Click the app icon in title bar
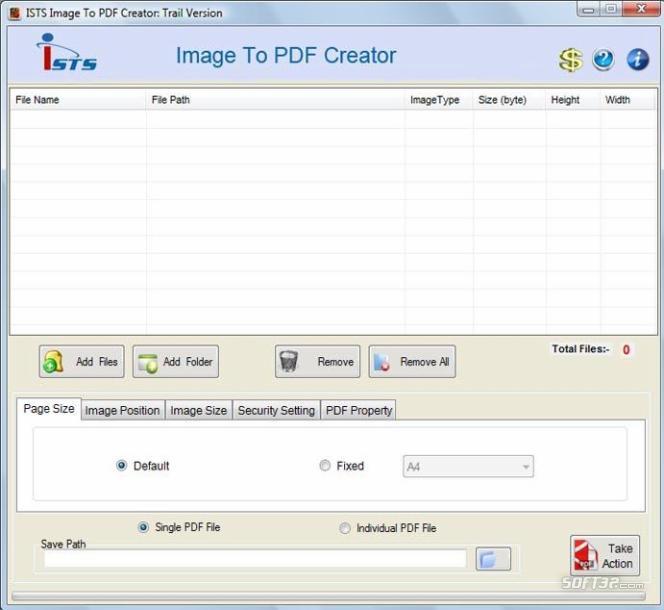The image size is (664, 610). pyautogui.click(x=14, y=13)
